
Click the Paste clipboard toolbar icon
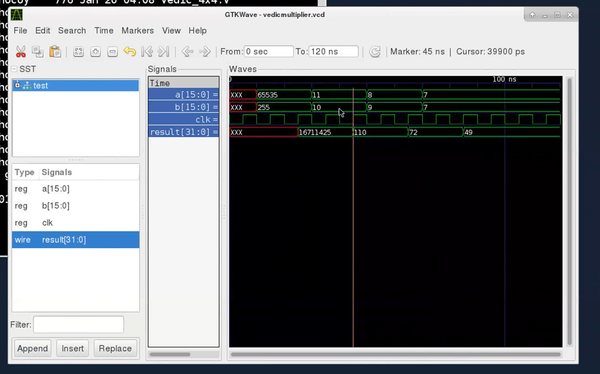tap(55, 51)
